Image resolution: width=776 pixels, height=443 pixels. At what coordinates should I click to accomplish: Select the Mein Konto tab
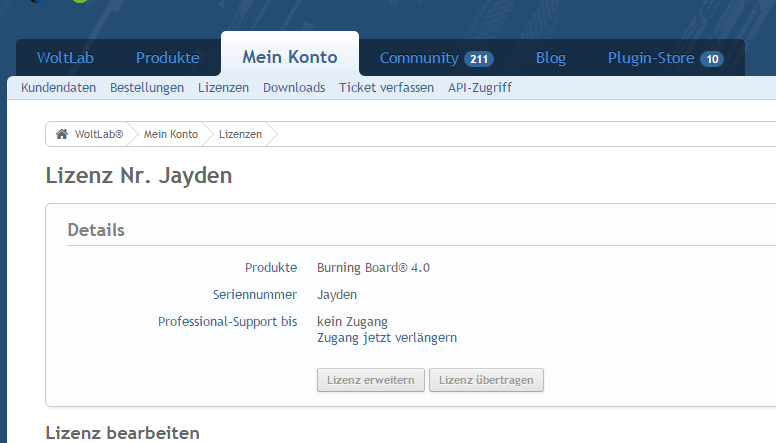click(x=290, y=57)
